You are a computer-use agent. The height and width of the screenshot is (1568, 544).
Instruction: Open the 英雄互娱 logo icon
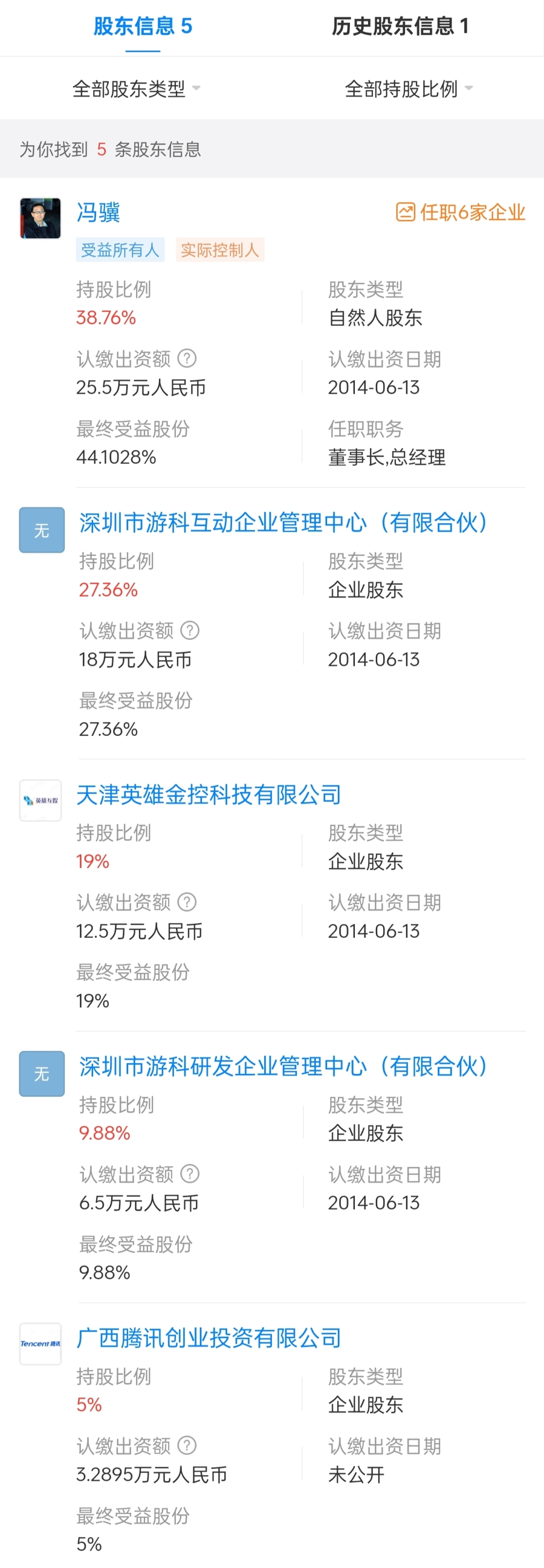click(x=40, y=801)
